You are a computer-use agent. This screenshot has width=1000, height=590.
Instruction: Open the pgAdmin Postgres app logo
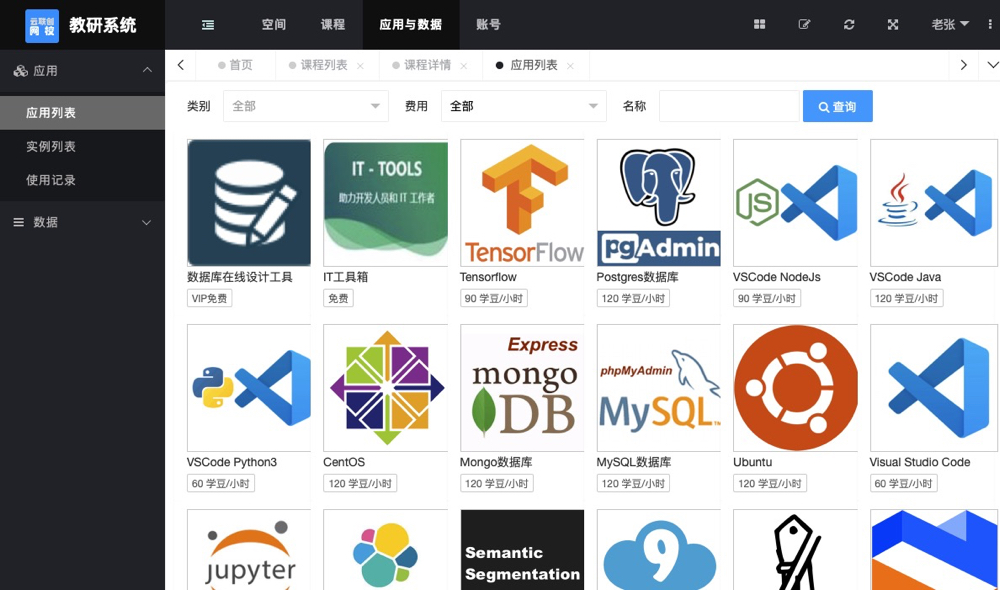pos(659,202)
